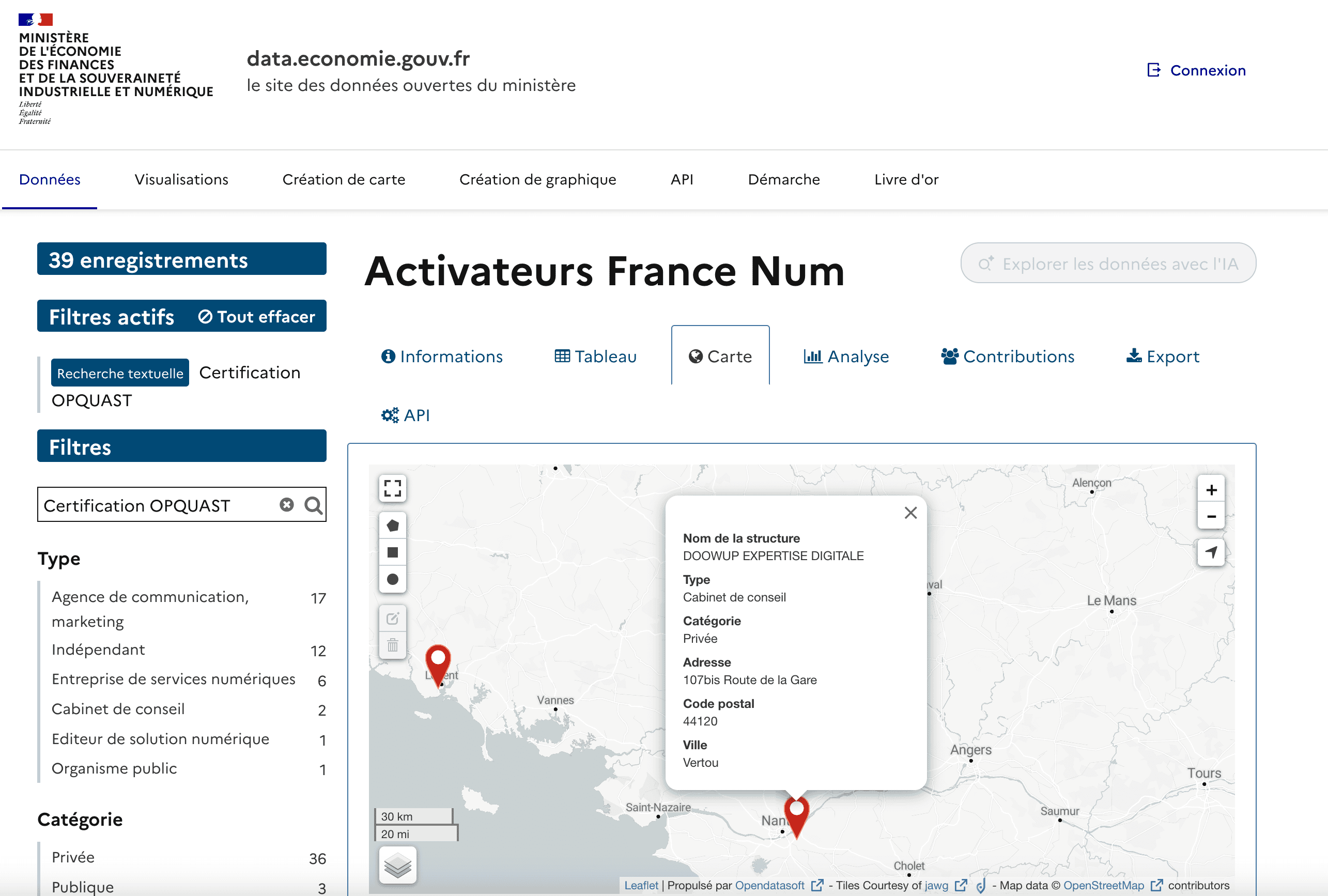Image resolution: width=1328 pixels, height=896 pixels.
Task: Close the DOOWUP popup info card
Action: pyautogui.click(x=910, y=514)
